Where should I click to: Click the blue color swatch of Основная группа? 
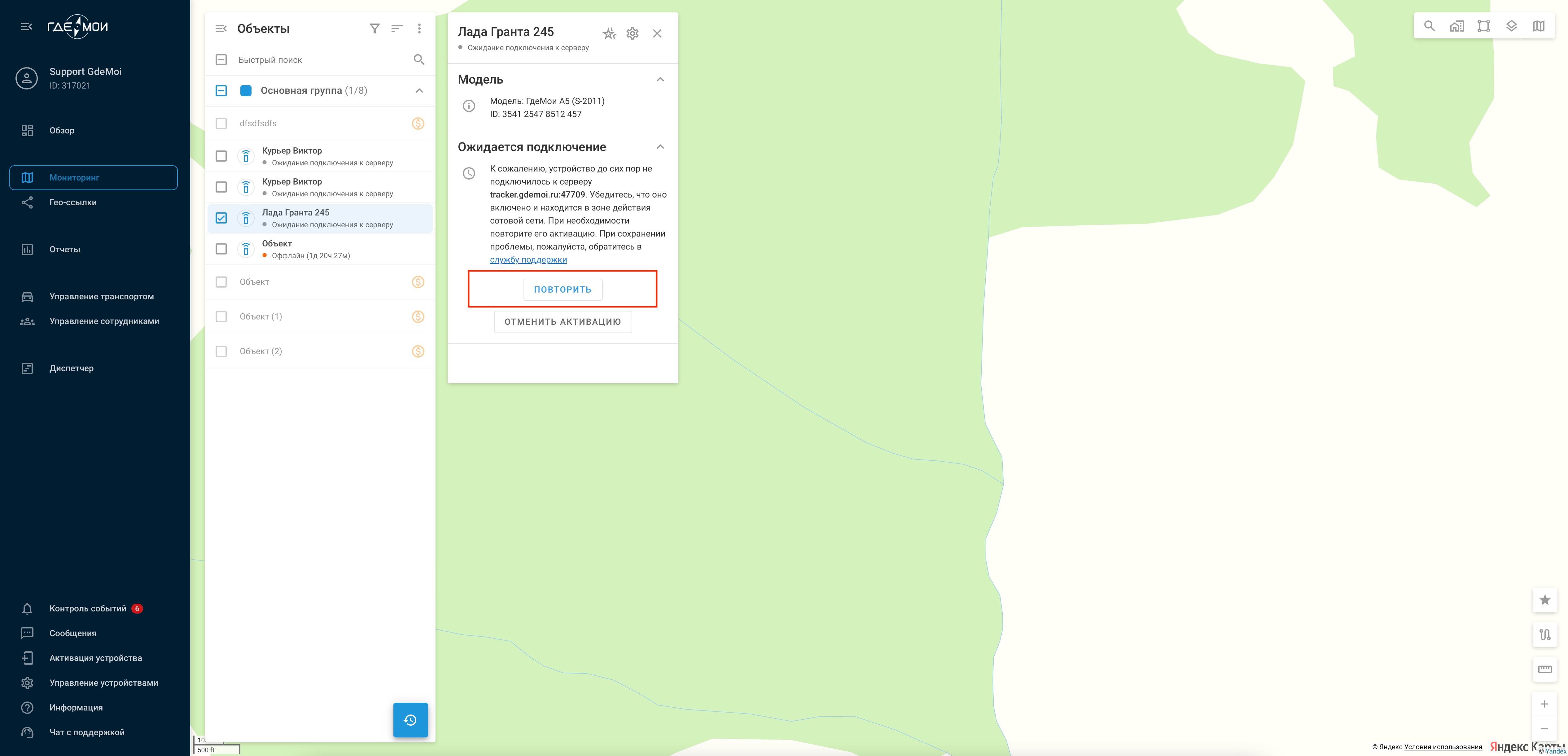(x=246, y=91)
